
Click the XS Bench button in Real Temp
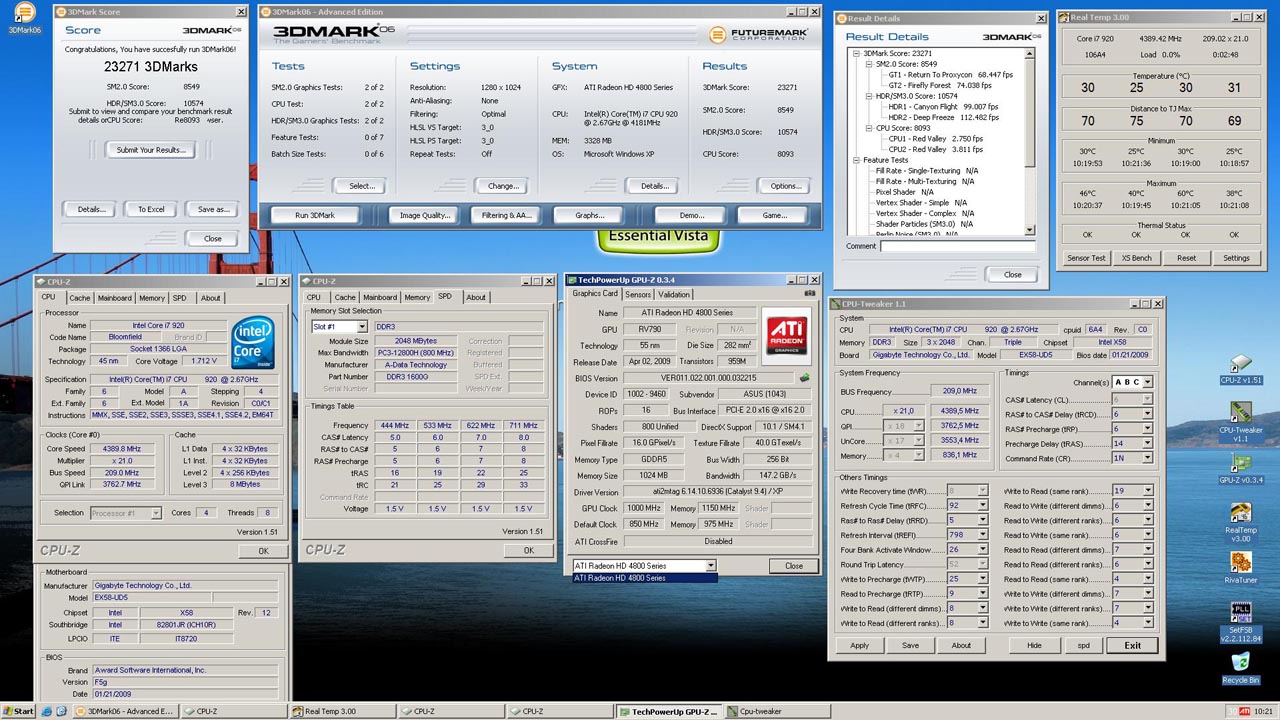point(1136,258)
